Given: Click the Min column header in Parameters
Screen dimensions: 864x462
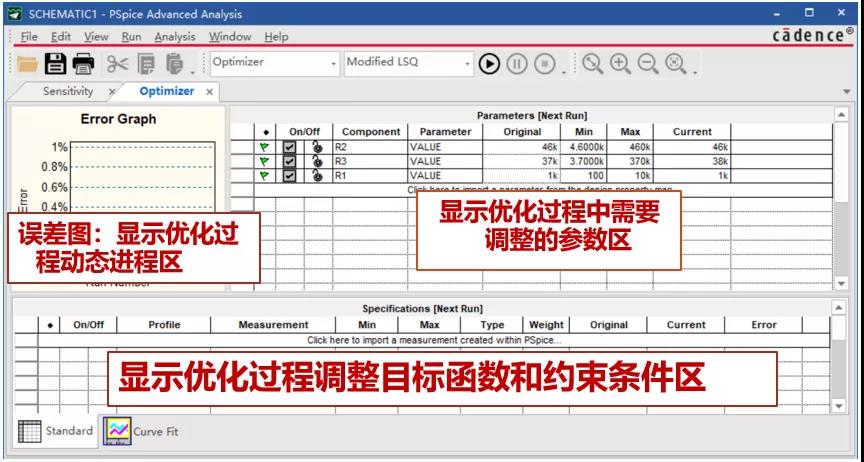Looking at the screenshot, I should [584, 132].
